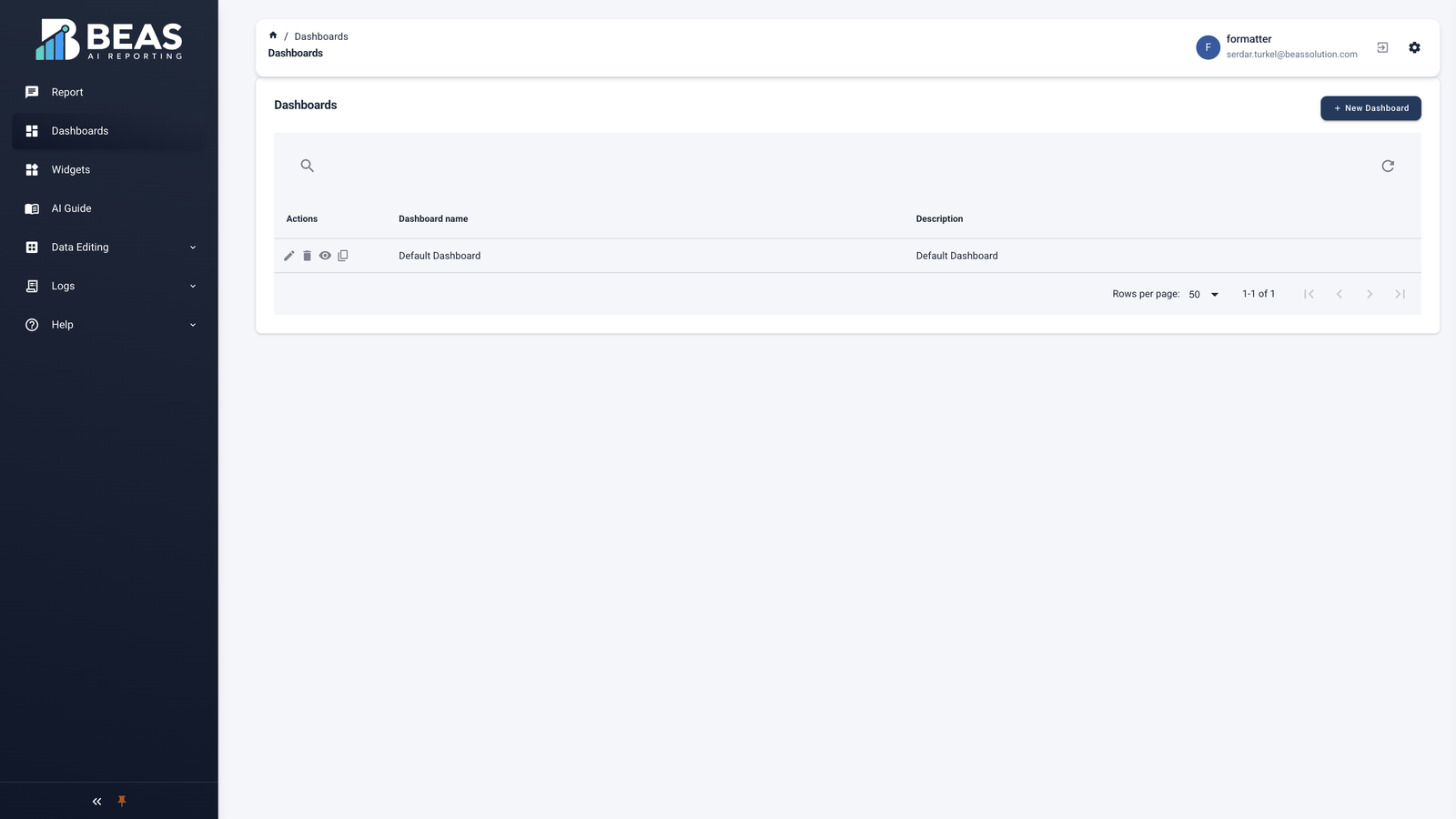
Task: Click the Default Dashboard description cell
Action: (x=956, y=256)
